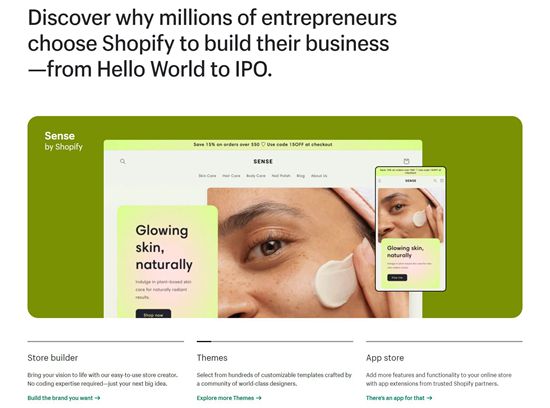Click the arrow after "Build the brand you want"
Screen dimensions: 550x408
click(x=98, y=398)
